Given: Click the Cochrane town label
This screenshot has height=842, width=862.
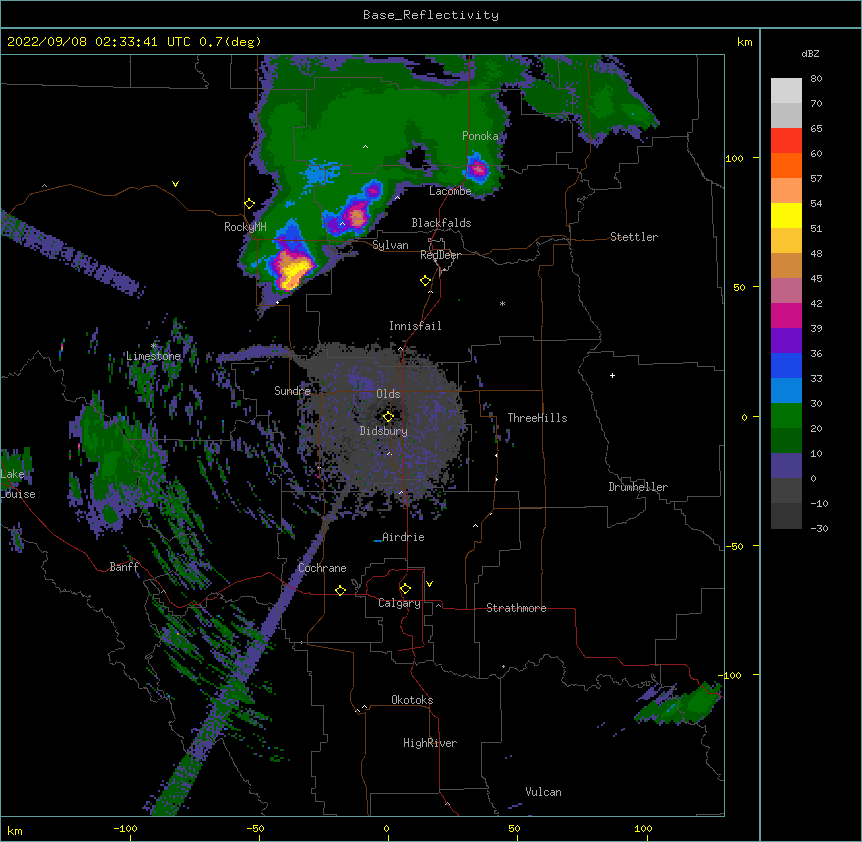Looking at the screenshot, I should click(322, 568).
